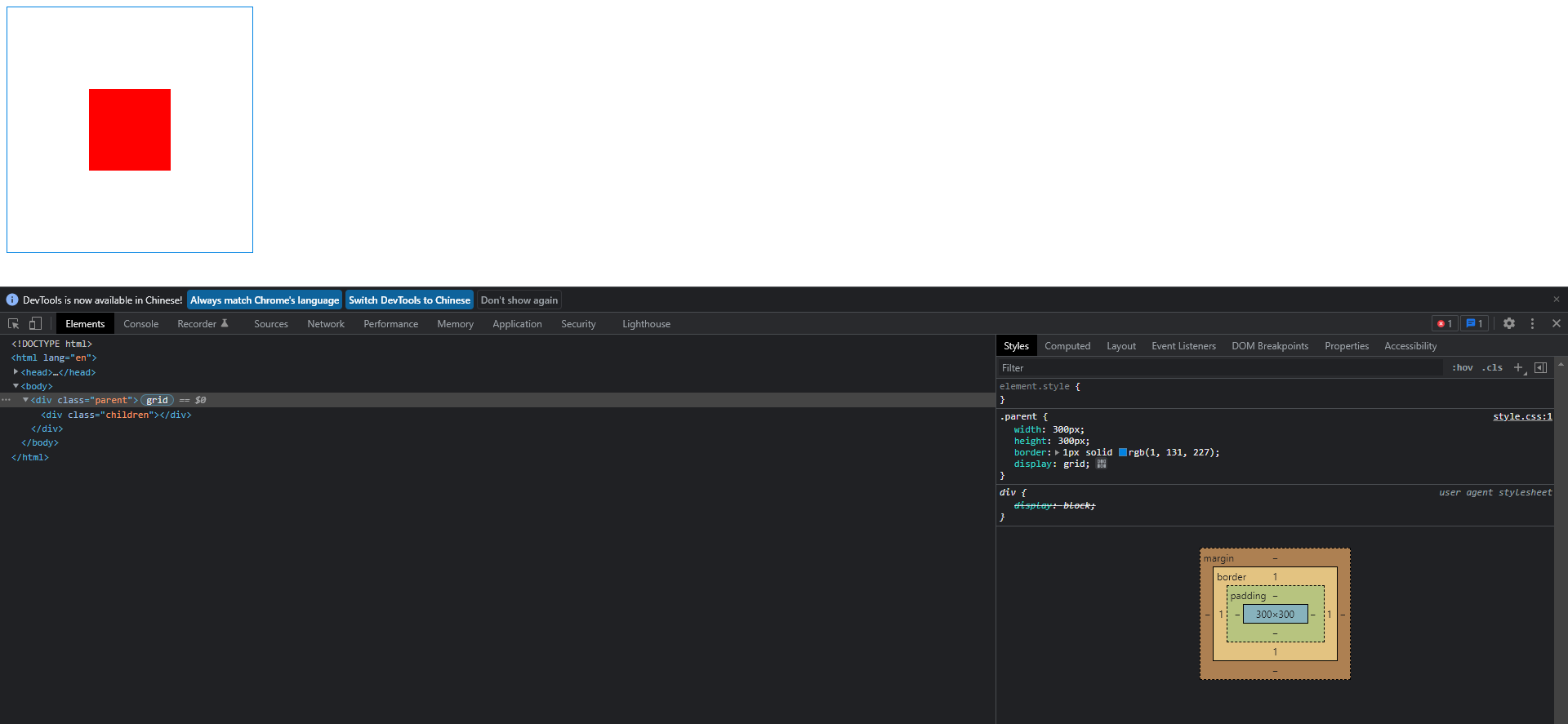Open the Security tab
Viewport: 1568px width, 724px height.
(578, 323)
